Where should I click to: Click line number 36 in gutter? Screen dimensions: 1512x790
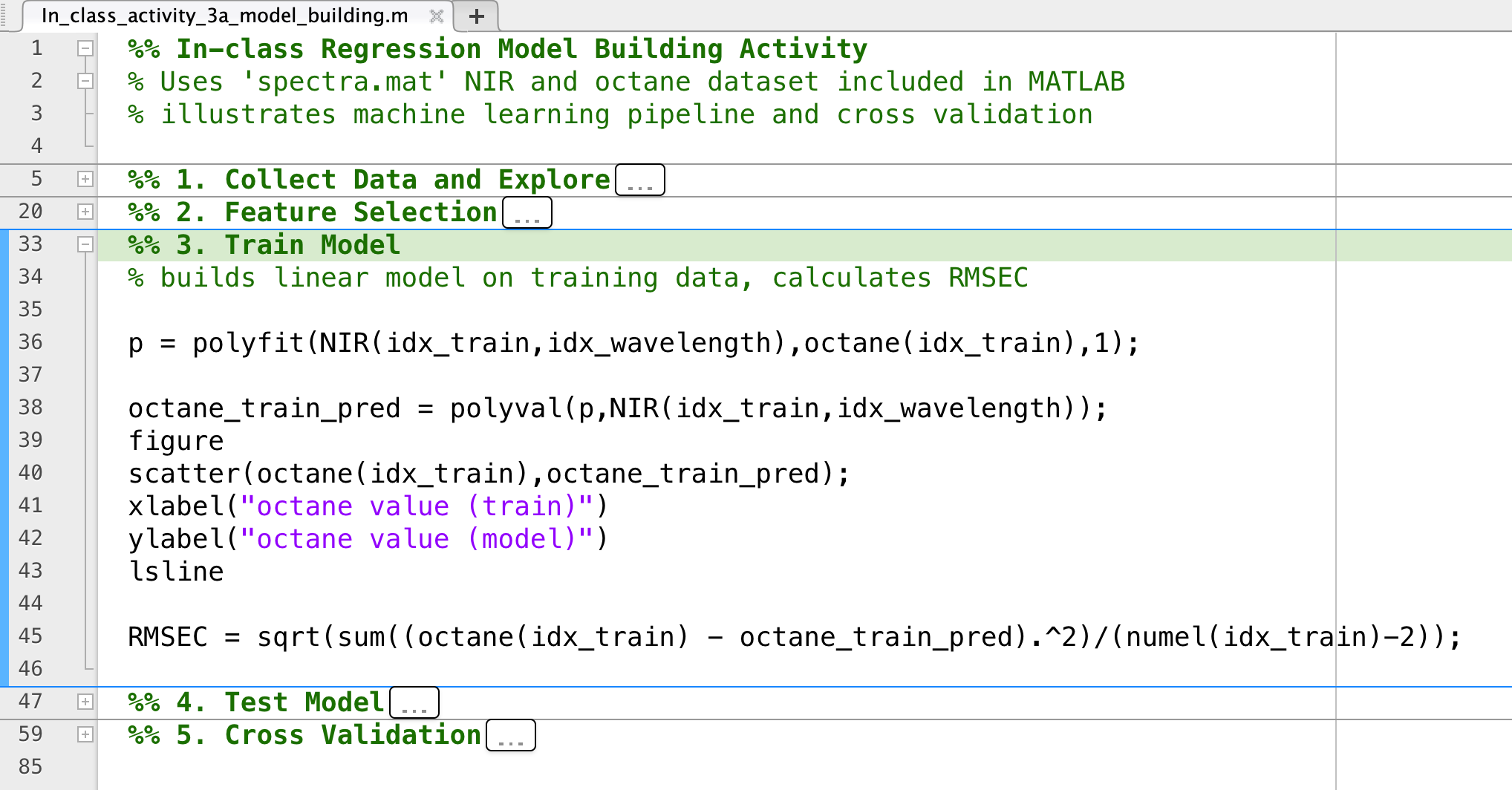point(30,342)
